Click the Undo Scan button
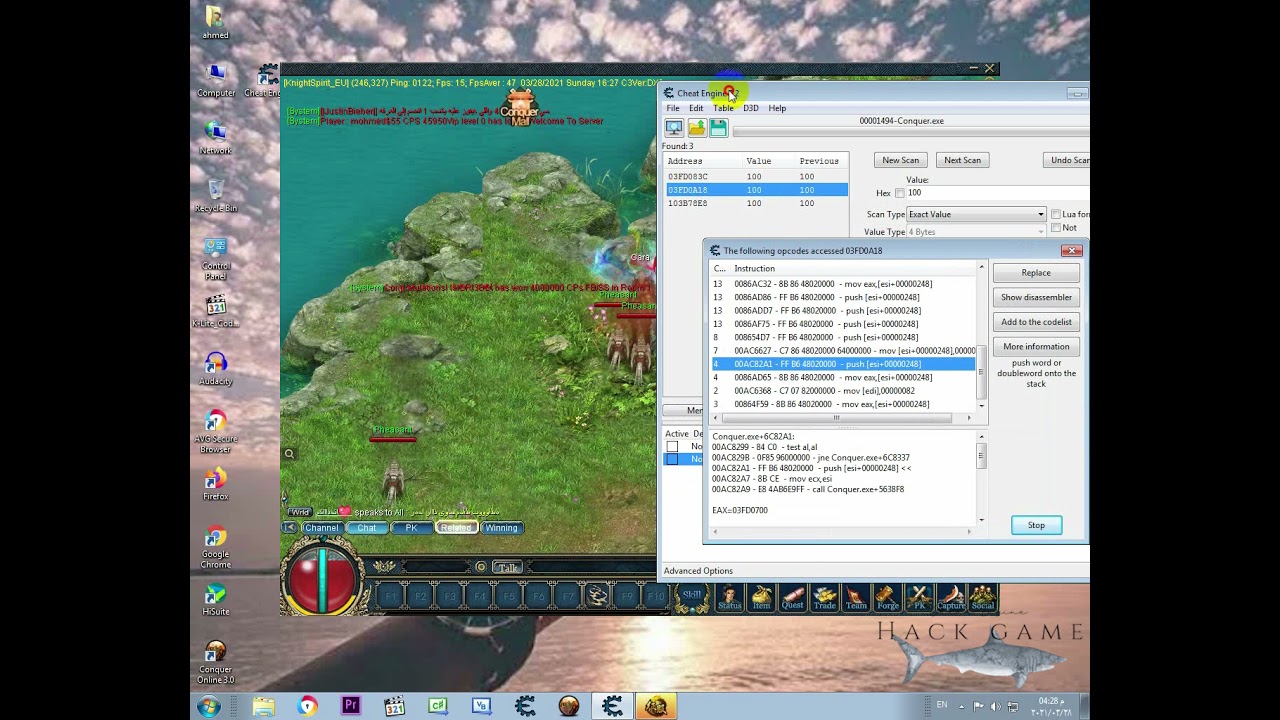 click(1066, 160)
